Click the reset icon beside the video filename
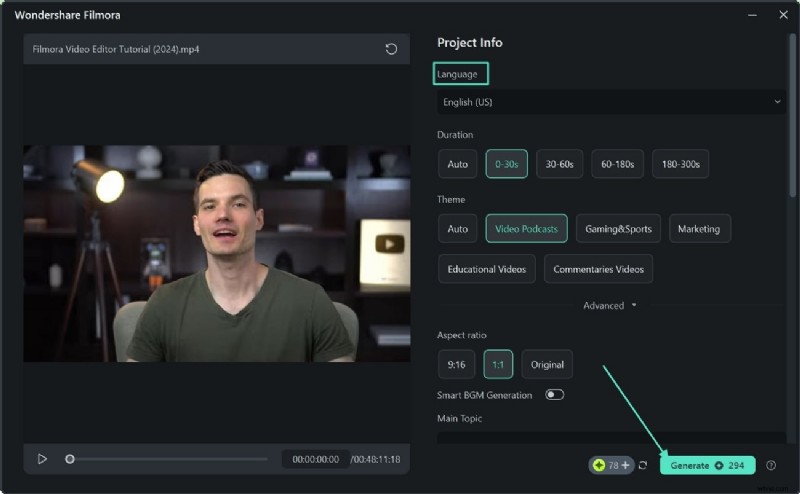This screenshot has height=494, width=800. (x=391, y=49)
